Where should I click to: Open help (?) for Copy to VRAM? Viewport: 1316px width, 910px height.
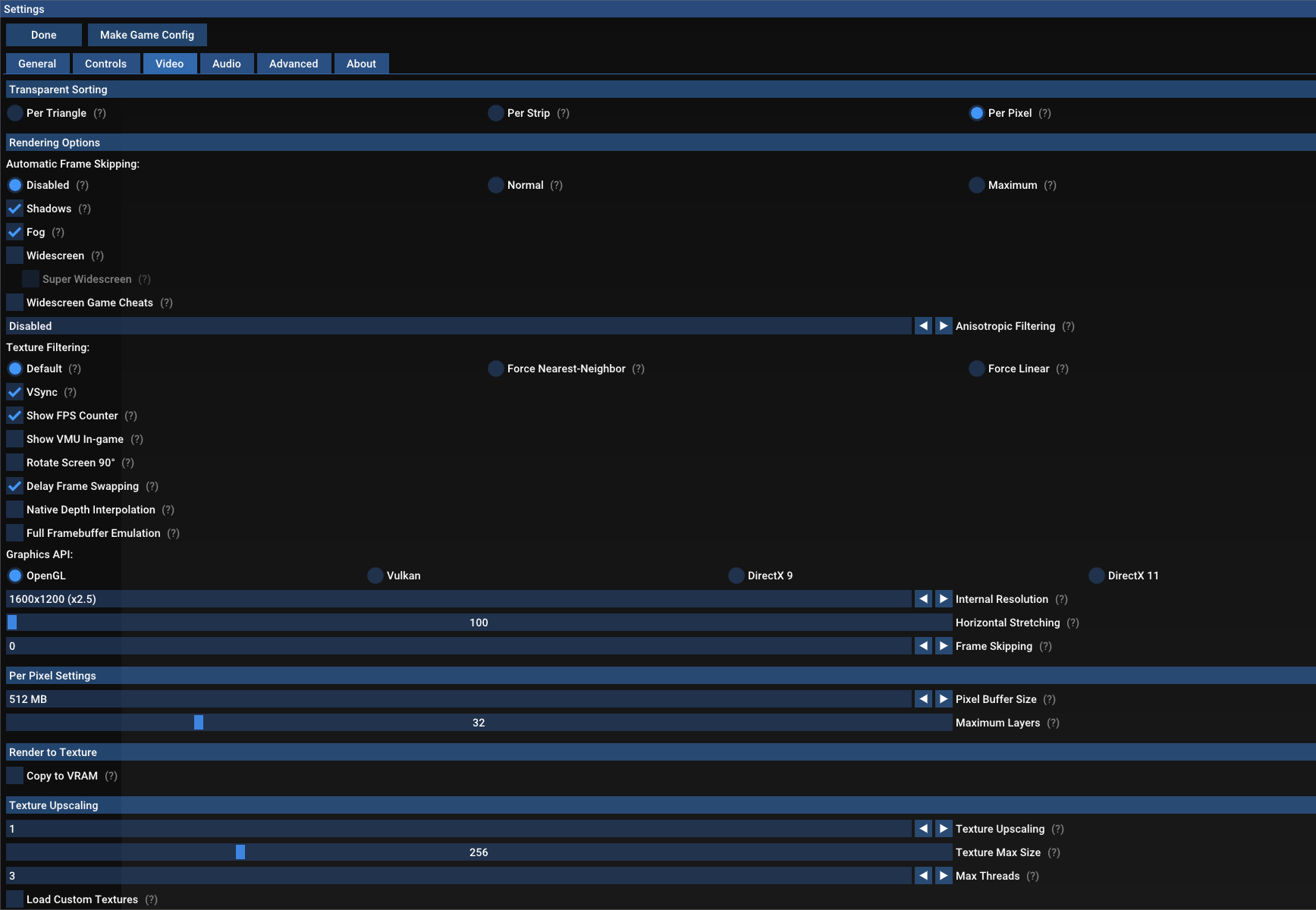(x=111, y=776)
